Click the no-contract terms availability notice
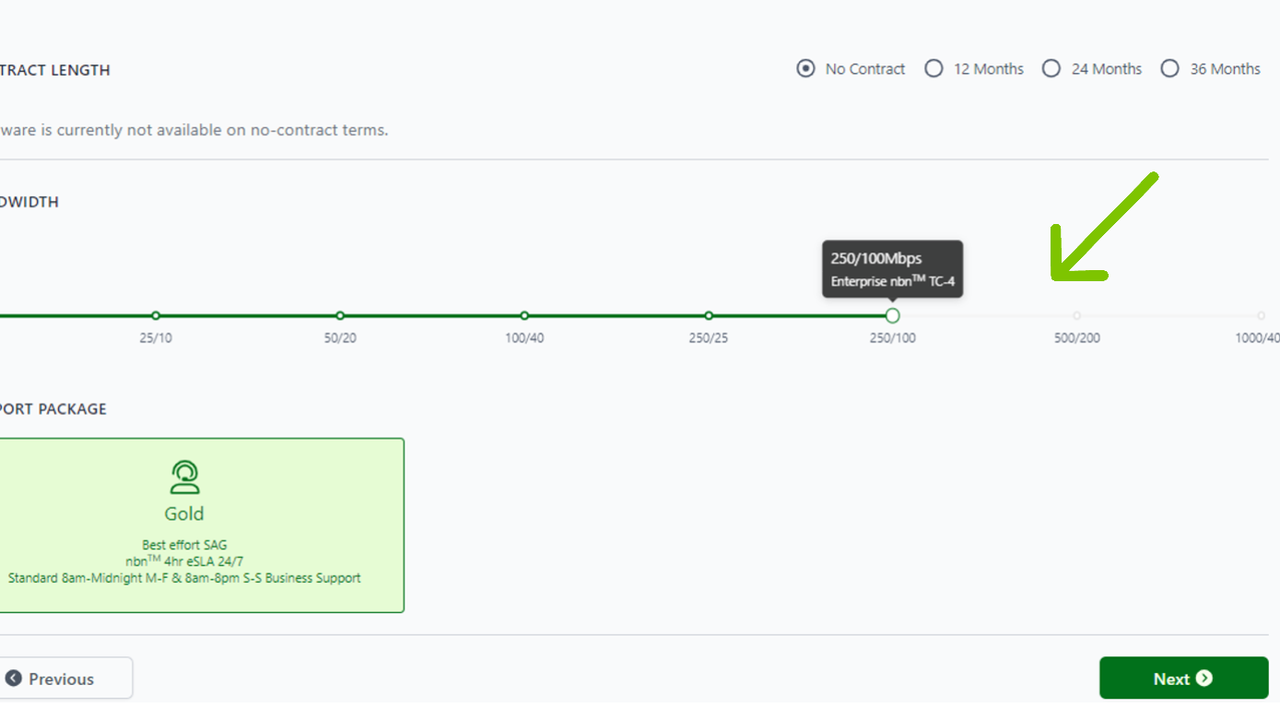The width and height of the screenshot is (1280, 720). pyautogui.click(x=194, y=130)
